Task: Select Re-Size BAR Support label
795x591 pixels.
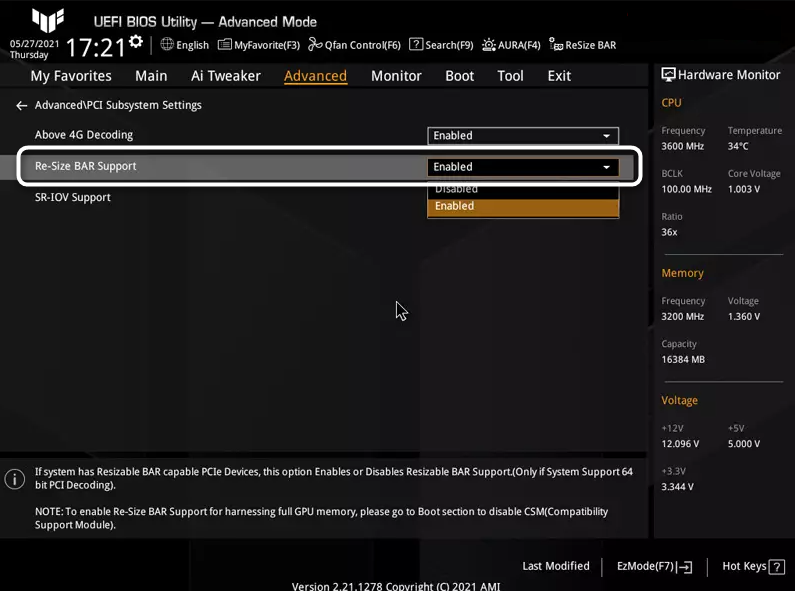Action: (85, 166)
